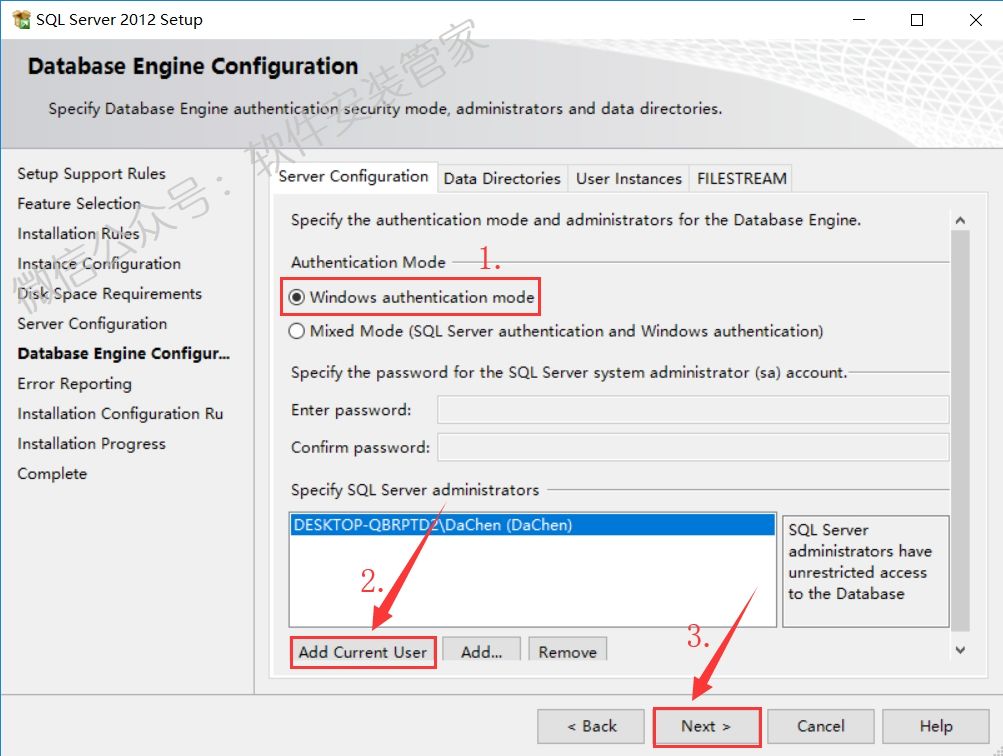Click Feature Selection step
Viewport: 1003px width, 756px height.
tap(79, 203)
